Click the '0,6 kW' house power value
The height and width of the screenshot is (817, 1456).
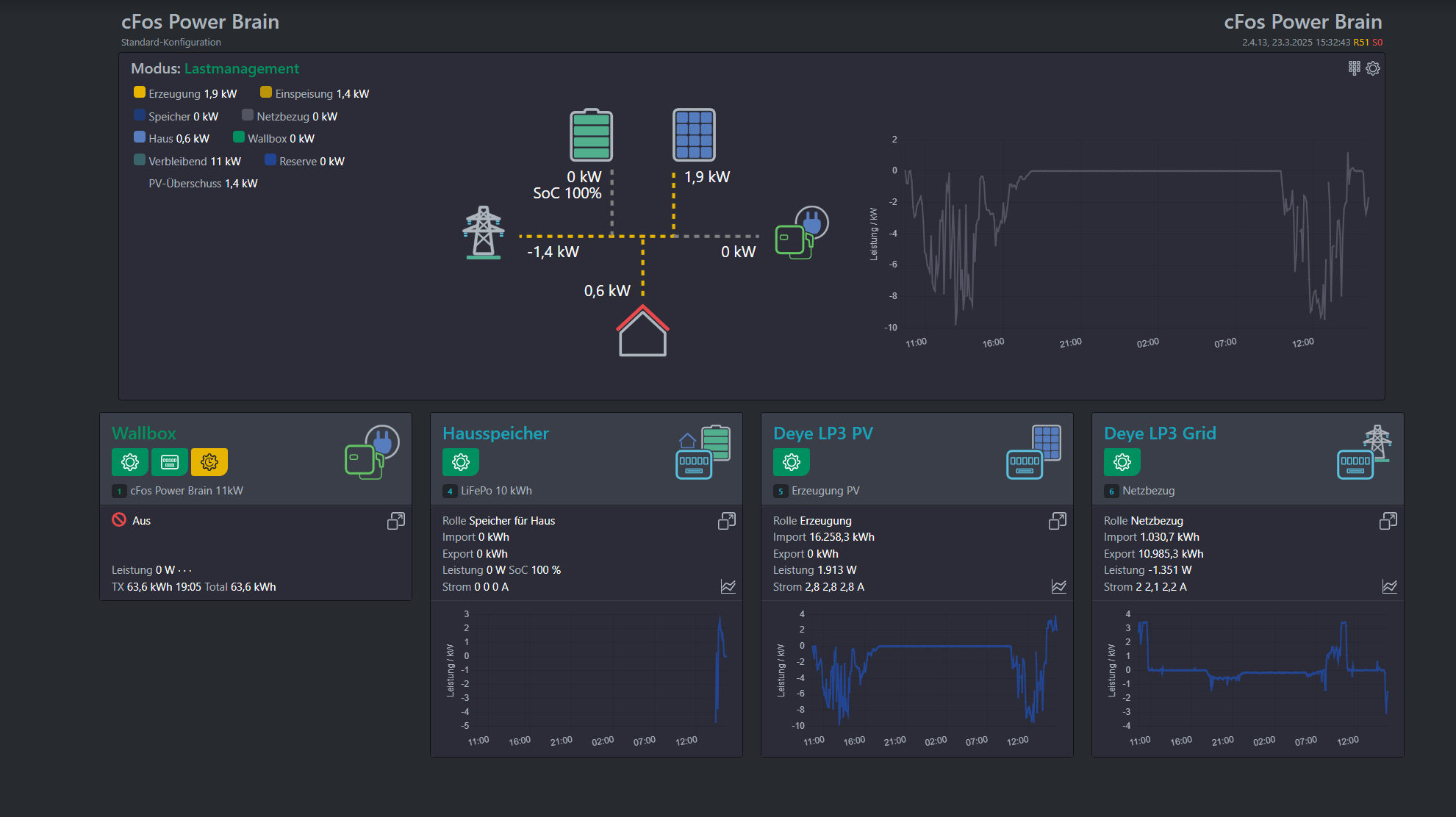pyautogui.click(x=607, y=291)
